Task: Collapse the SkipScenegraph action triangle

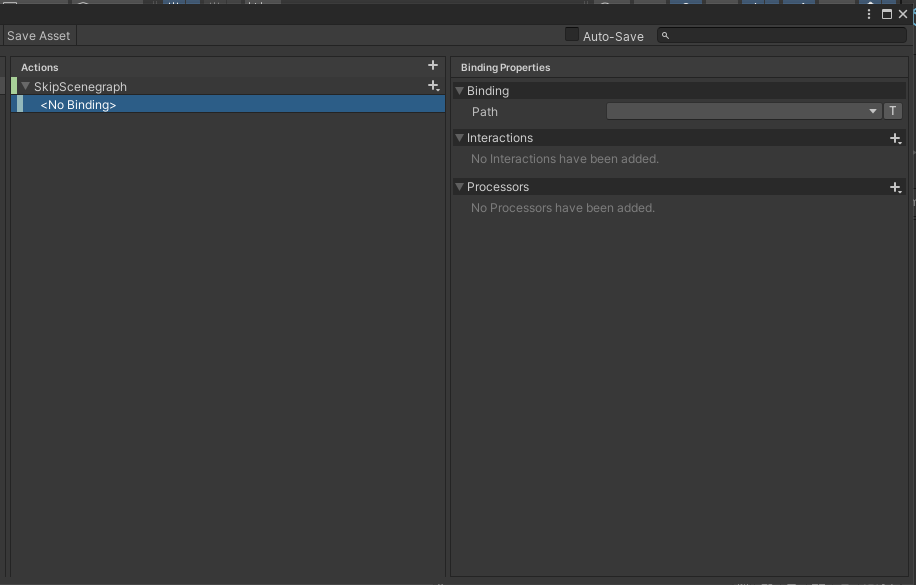Action: (26, 87)
